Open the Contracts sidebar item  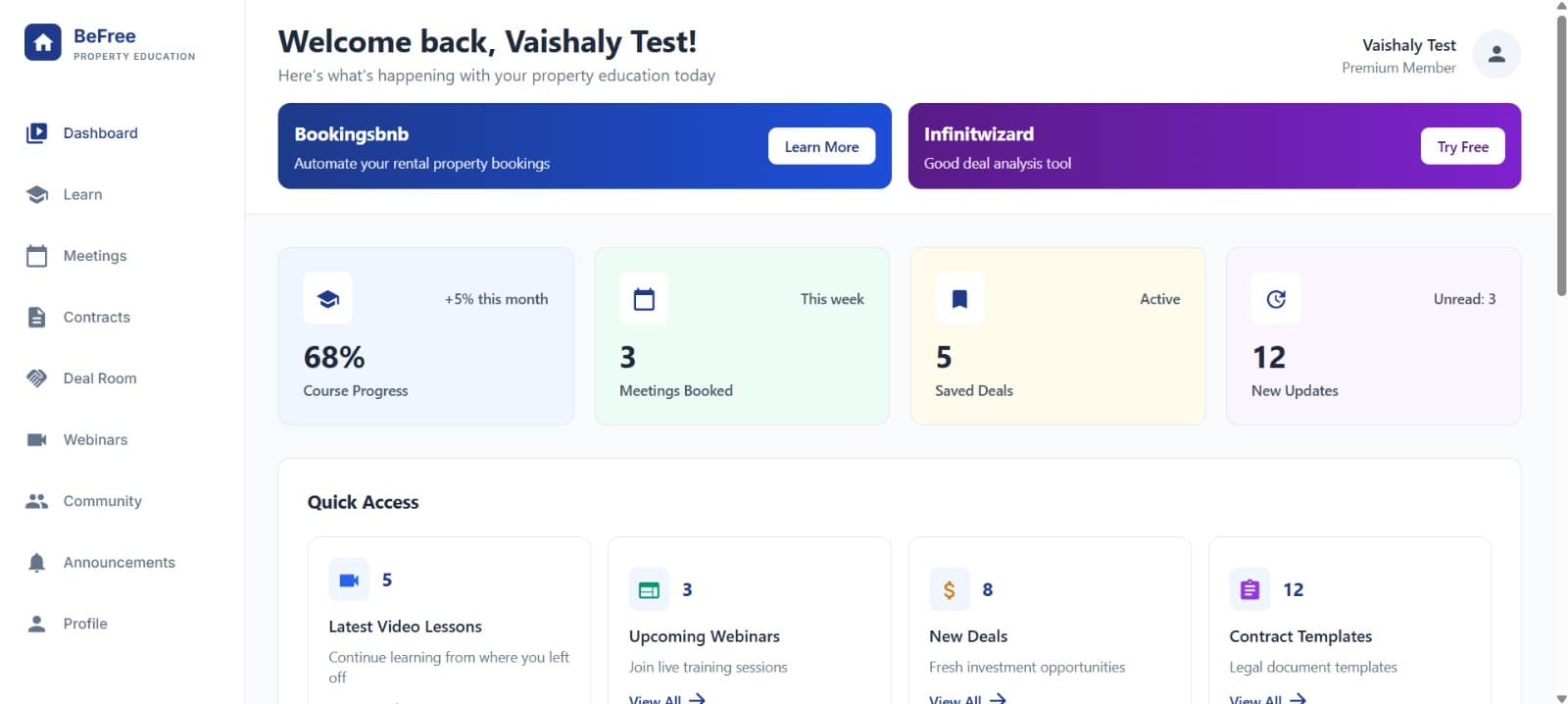coord(96,317)
